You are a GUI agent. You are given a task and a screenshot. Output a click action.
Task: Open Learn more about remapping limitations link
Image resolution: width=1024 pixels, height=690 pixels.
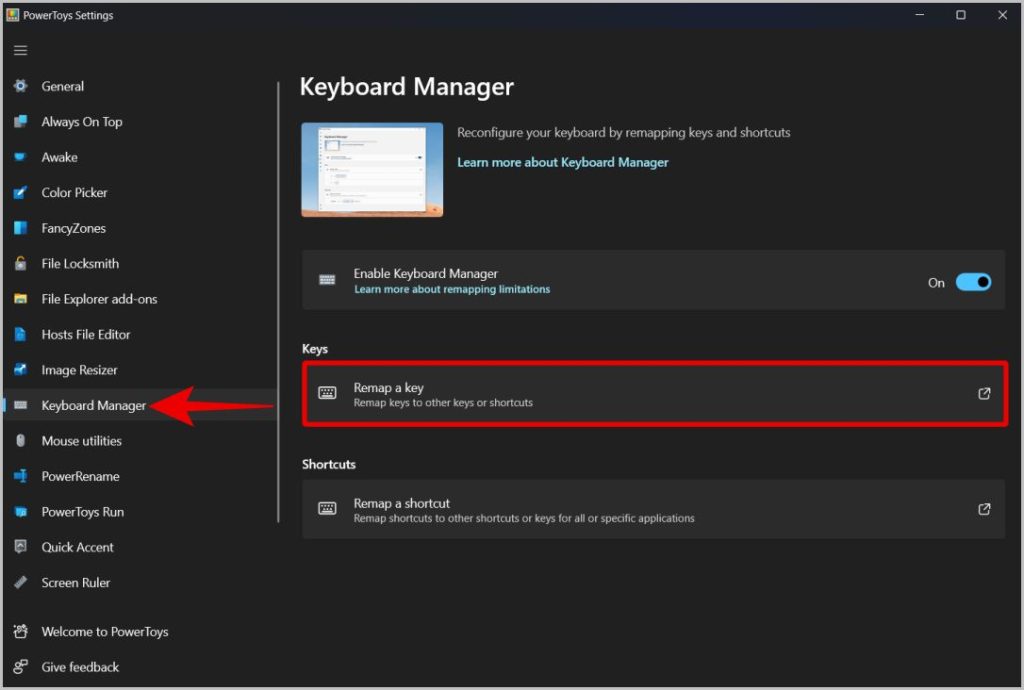(452, 289)
